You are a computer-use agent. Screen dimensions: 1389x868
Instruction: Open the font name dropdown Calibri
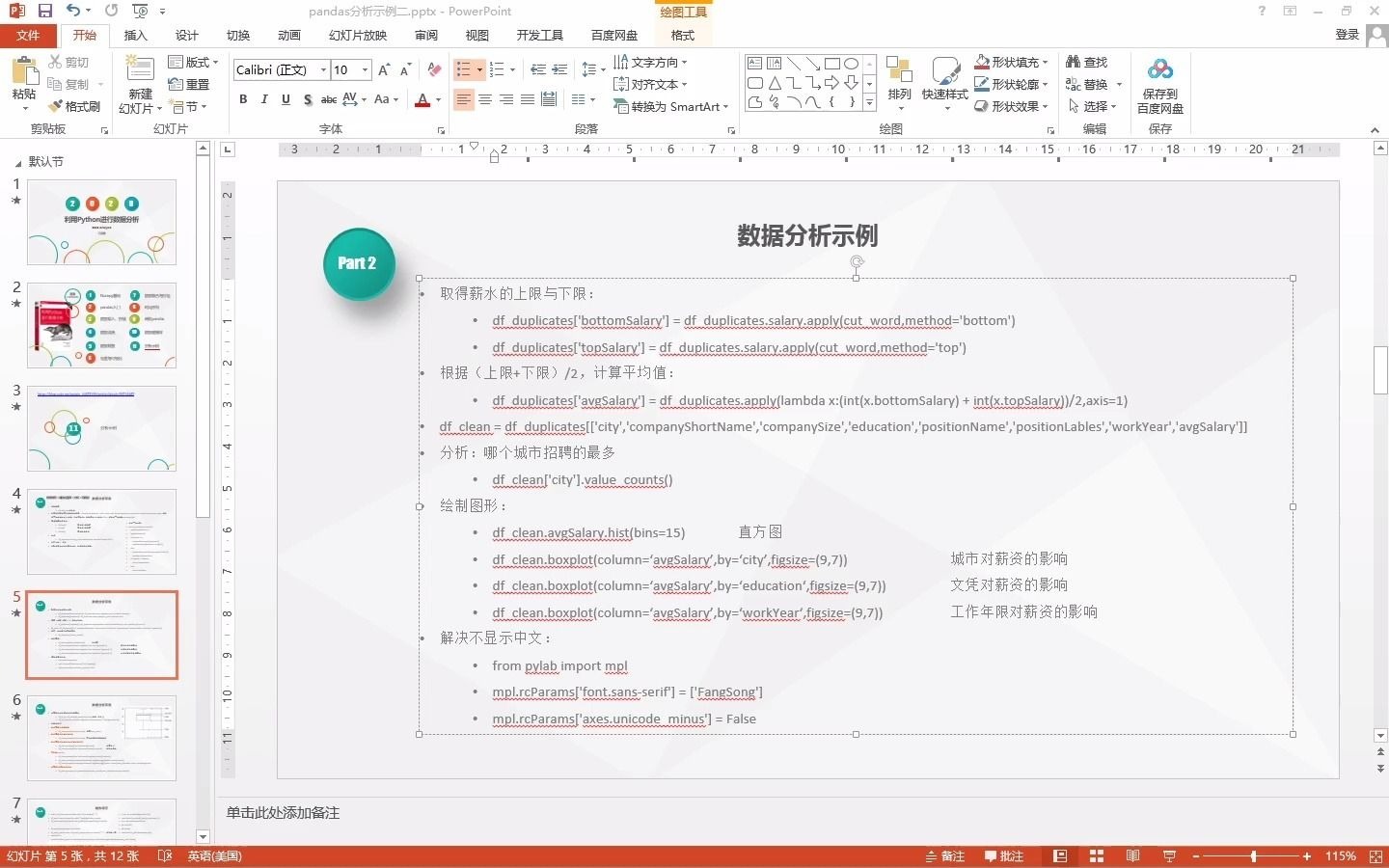323,69
